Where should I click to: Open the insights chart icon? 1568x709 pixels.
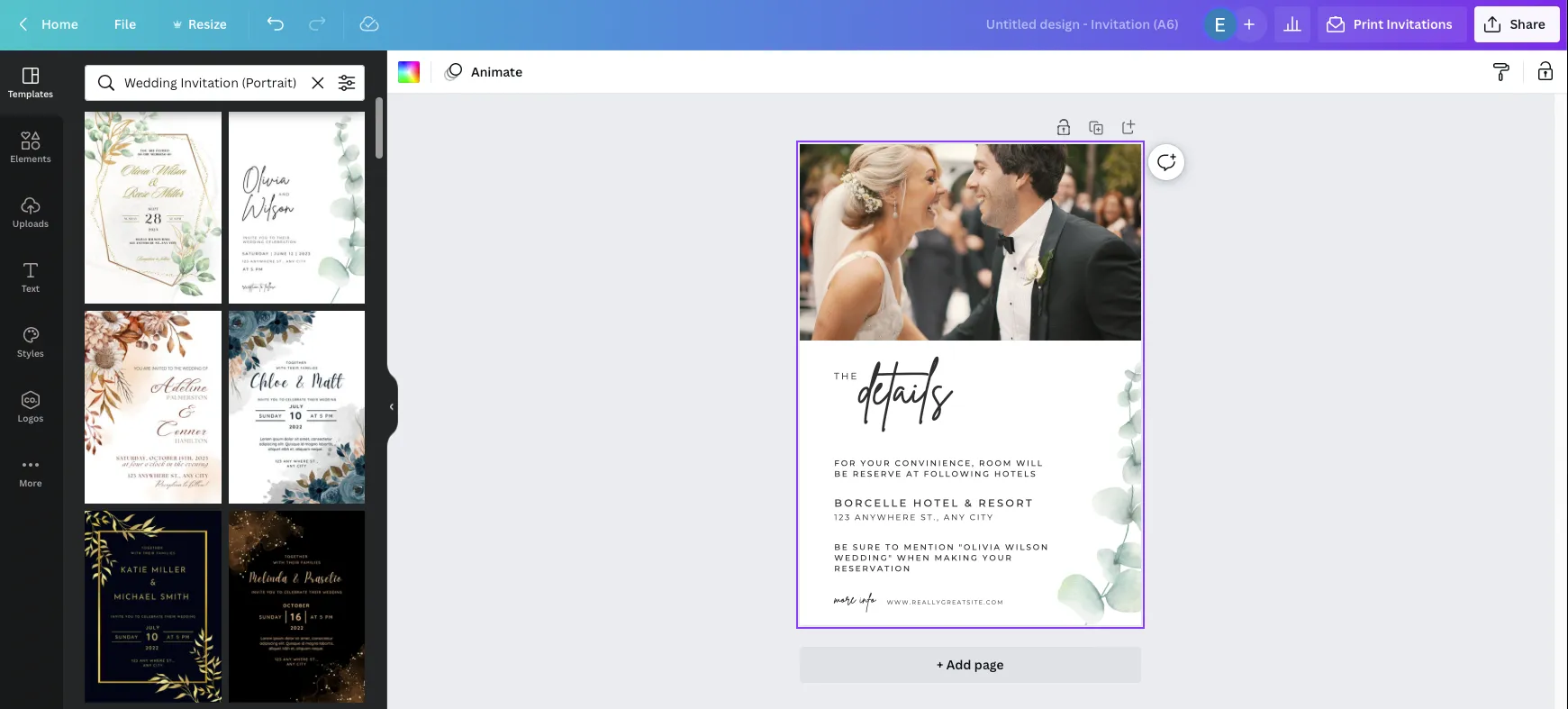pos(1292,24)
